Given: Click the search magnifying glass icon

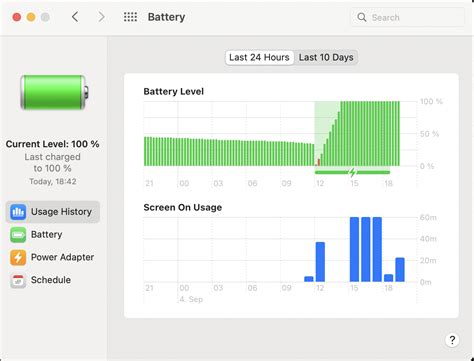Looking at the screenshot, I should tap(362, 17).
